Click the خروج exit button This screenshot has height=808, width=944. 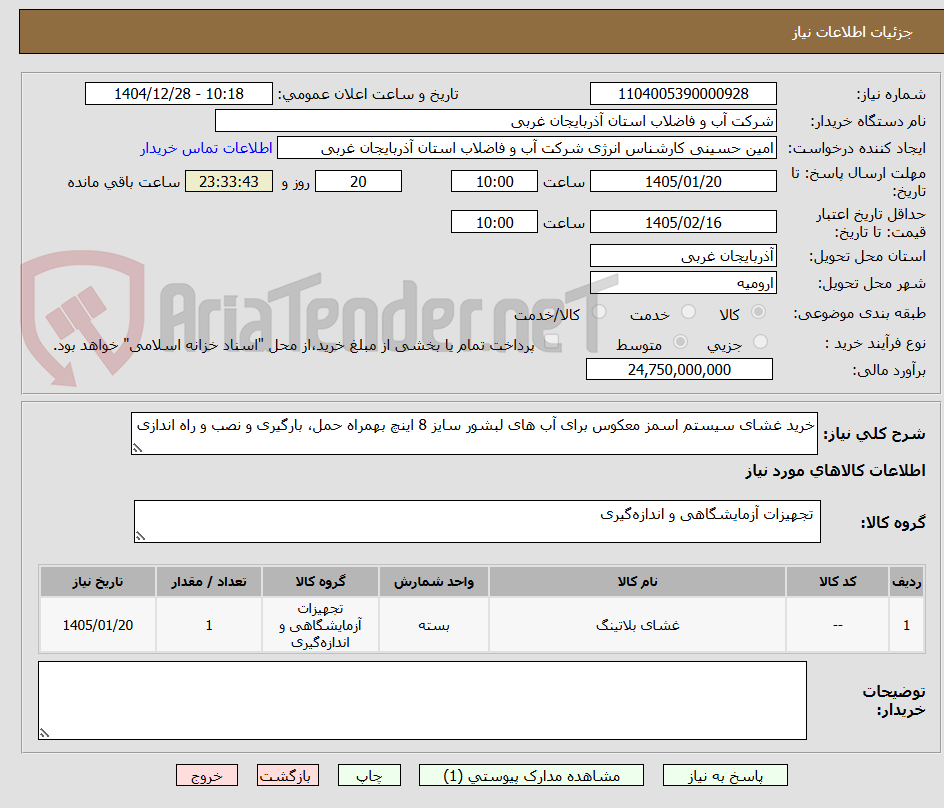[x=207, y=775]
